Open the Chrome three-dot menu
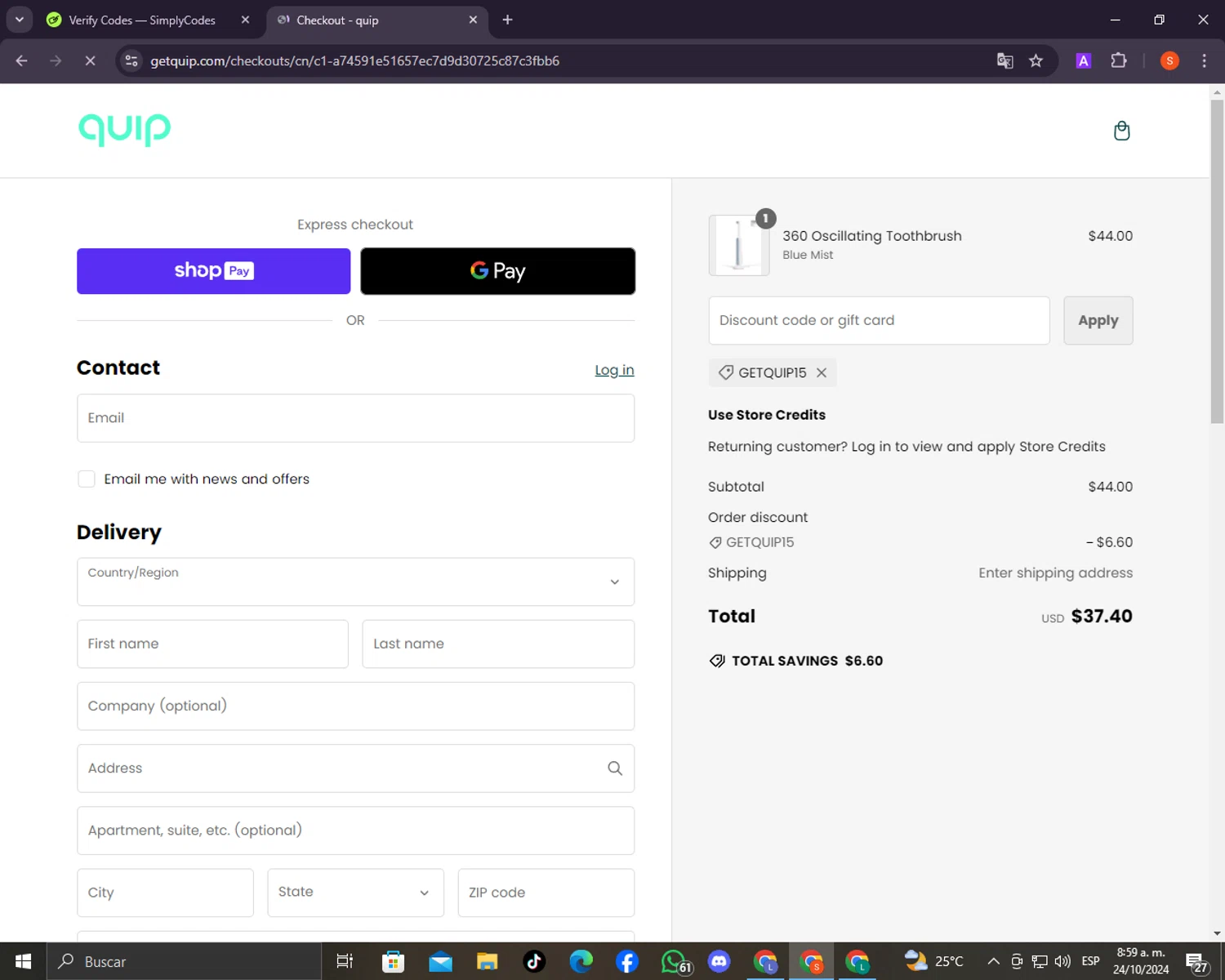Image resolution: width=1225 pixels, height=980 pixels. click(1204, 60)
